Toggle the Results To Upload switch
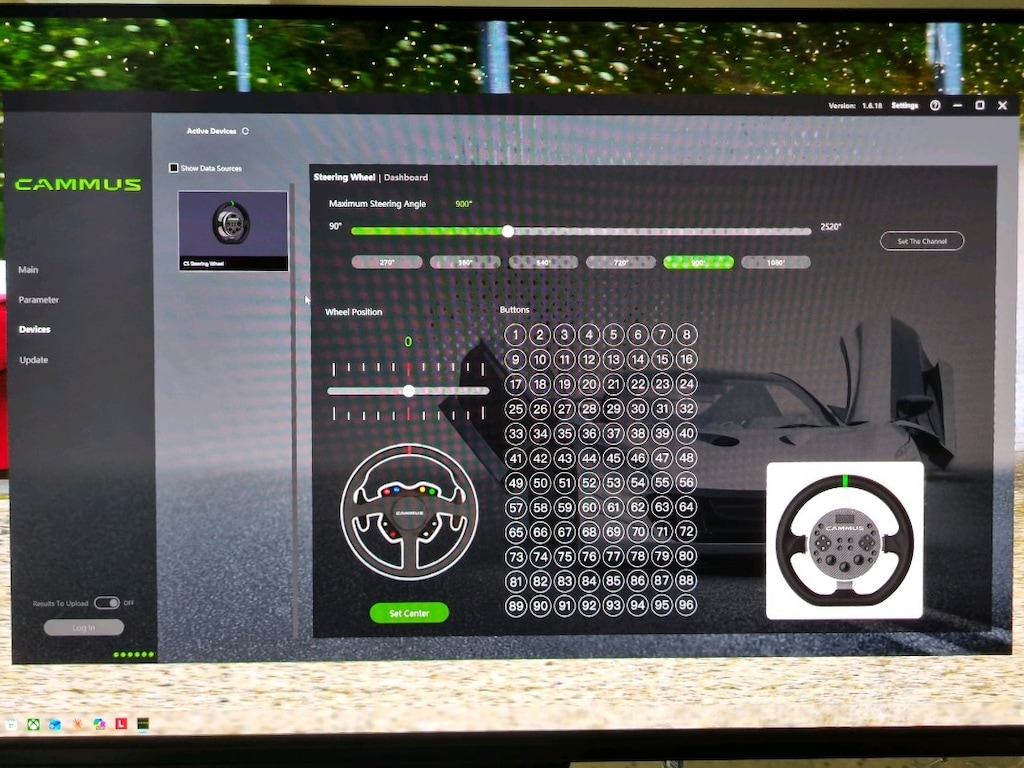The height and width of the screenshot is (768, 1024). [106, 603]
